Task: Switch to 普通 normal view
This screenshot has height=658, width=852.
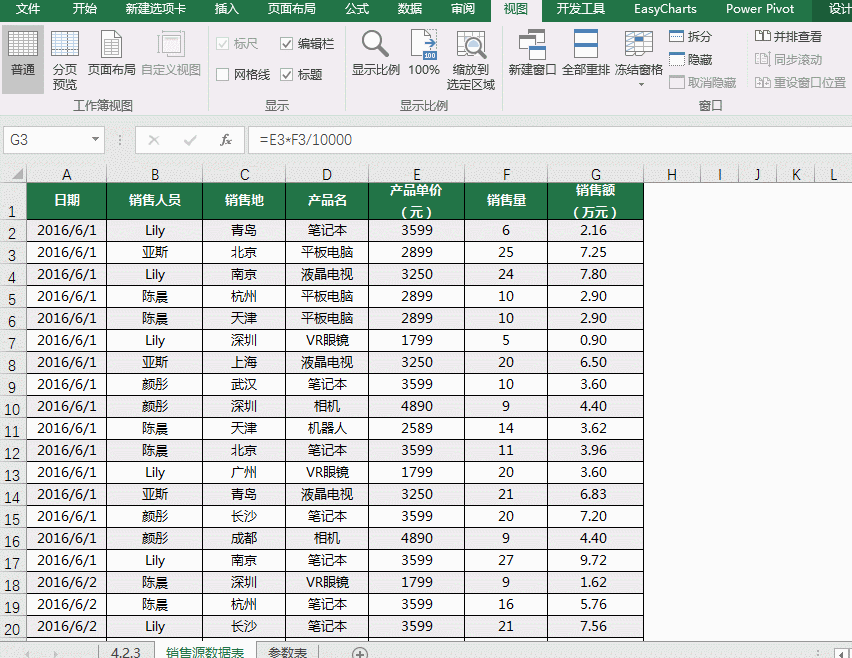Action: pyautogui.click(x=22, y=55)
